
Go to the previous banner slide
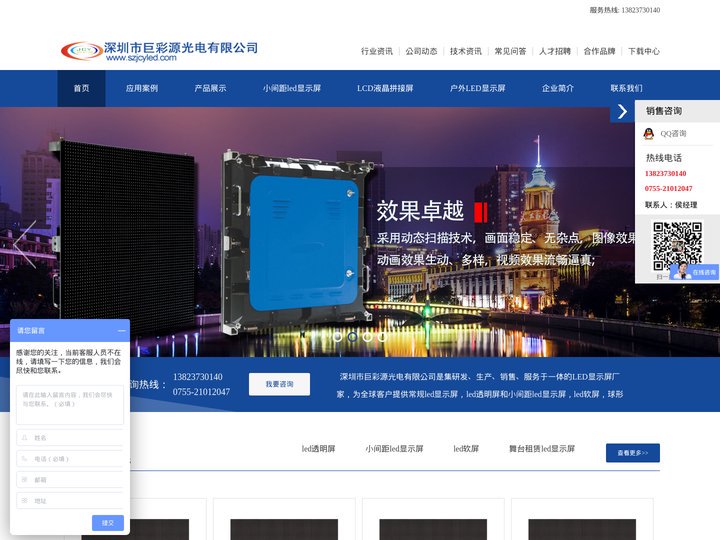point(25,244)
